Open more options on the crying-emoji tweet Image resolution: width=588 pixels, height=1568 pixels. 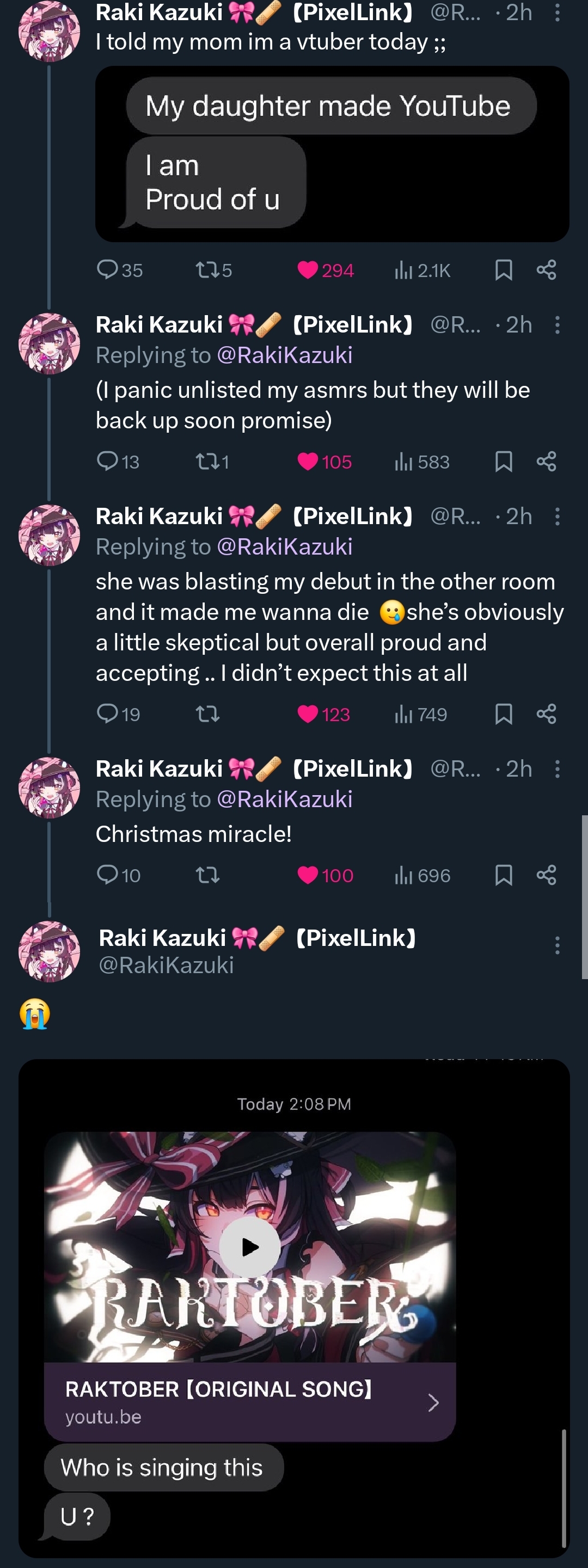[557, 945]
